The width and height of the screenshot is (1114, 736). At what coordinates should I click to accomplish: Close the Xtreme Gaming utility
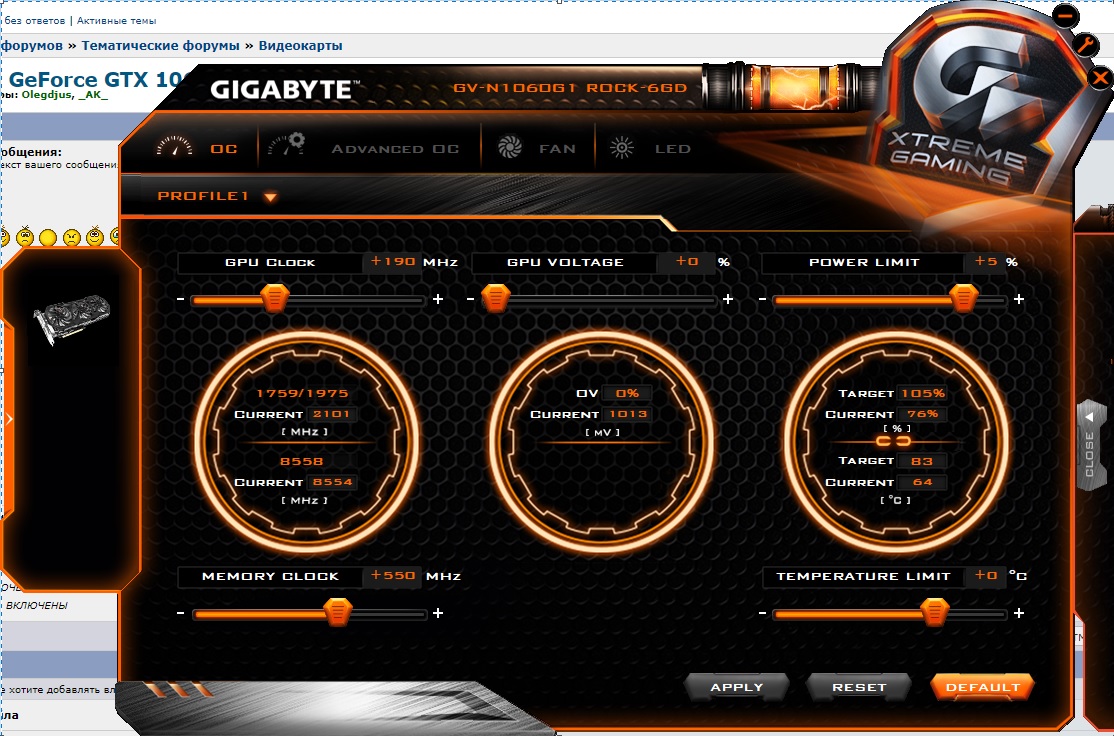1101,77
